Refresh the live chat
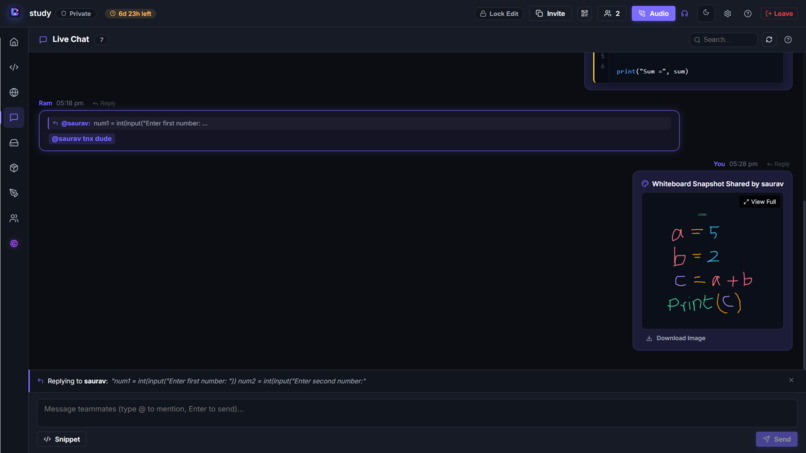The height and width of the screenshot is (453, 806). point(769,40)
